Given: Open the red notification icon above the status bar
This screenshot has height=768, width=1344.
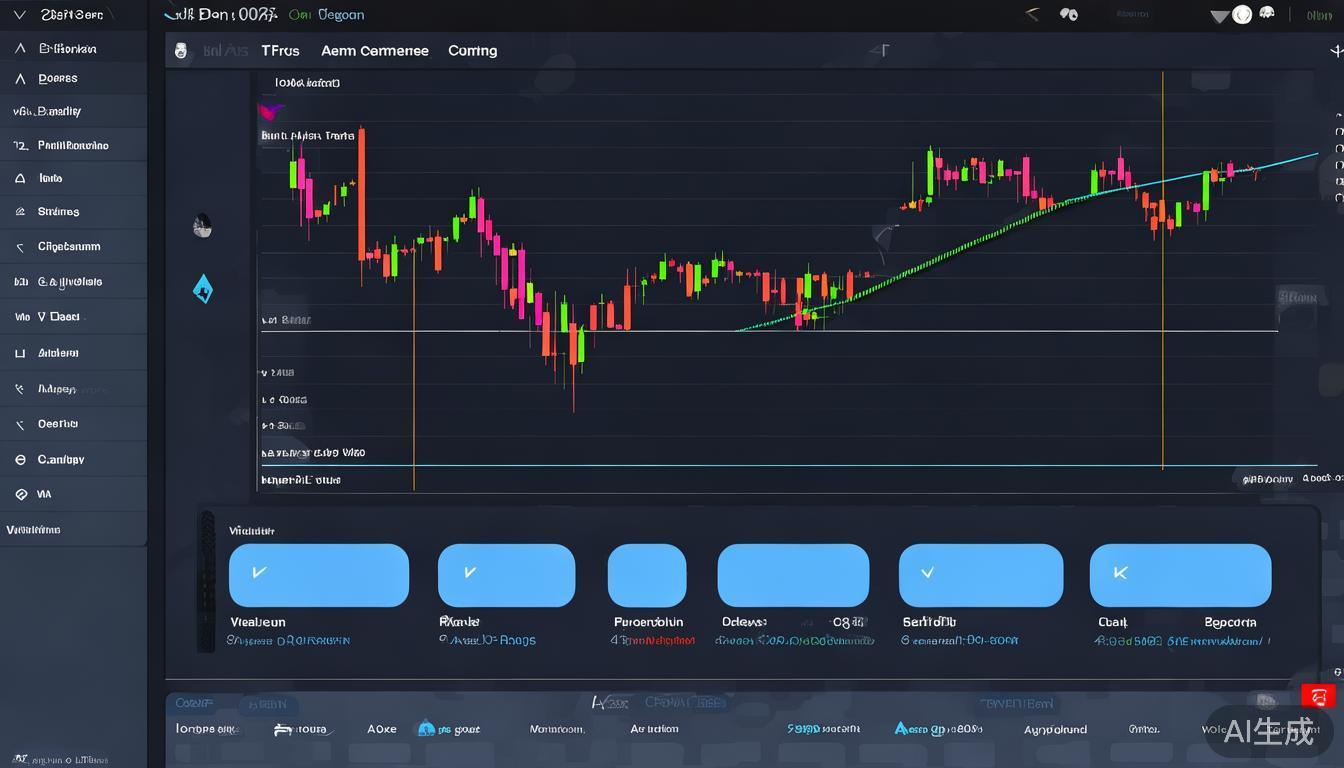Looking at the screenshot, I should tap(1318, 696).
